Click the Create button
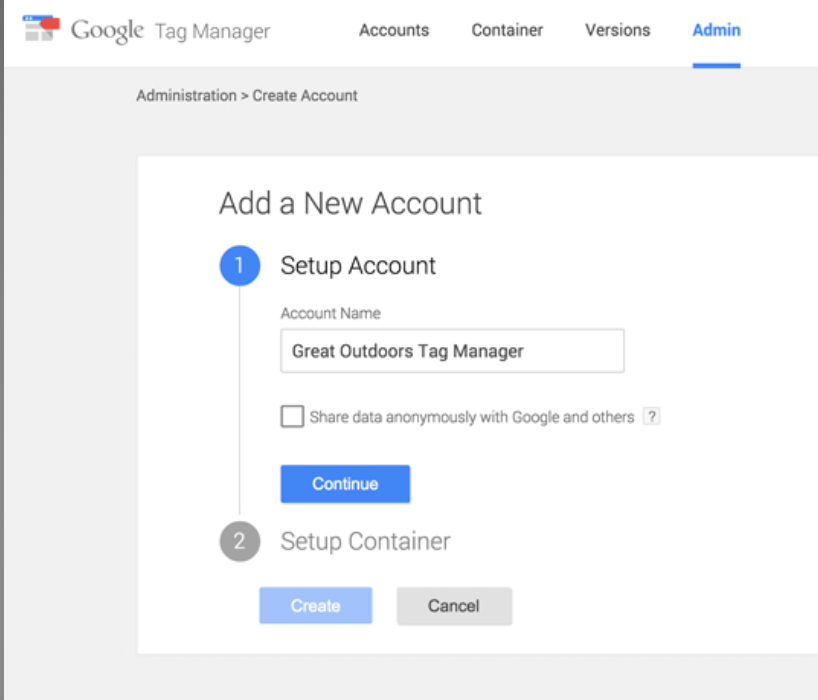818x700 pixels. [x=316, y=606]
